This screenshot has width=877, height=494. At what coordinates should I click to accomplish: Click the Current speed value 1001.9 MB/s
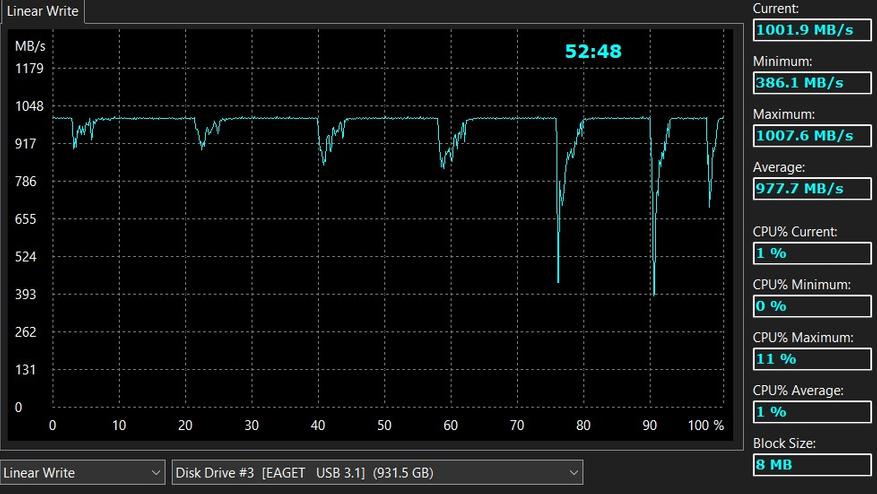[x=812, y=30]
